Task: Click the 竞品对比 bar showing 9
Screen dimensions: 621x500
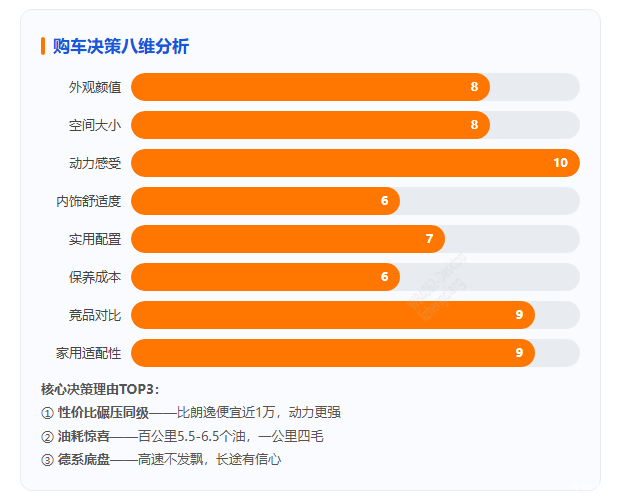Action: (333, 315)
